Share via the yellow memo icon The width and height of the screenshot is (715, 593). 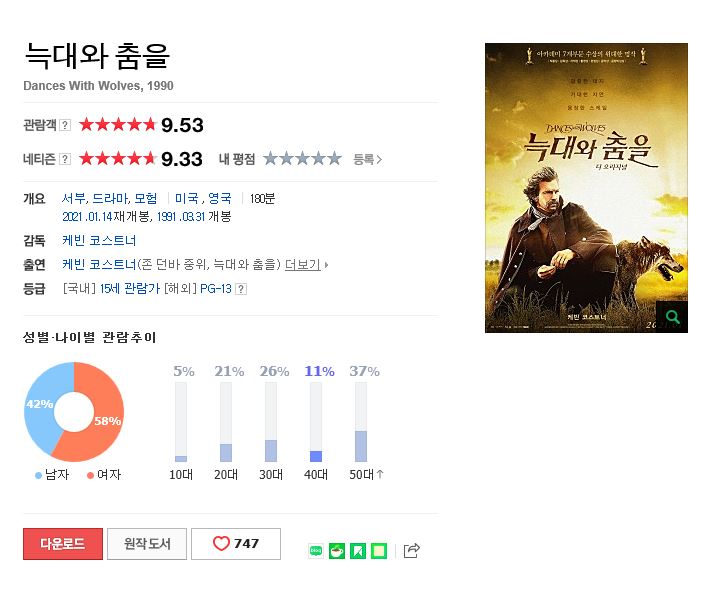point(379,551)
